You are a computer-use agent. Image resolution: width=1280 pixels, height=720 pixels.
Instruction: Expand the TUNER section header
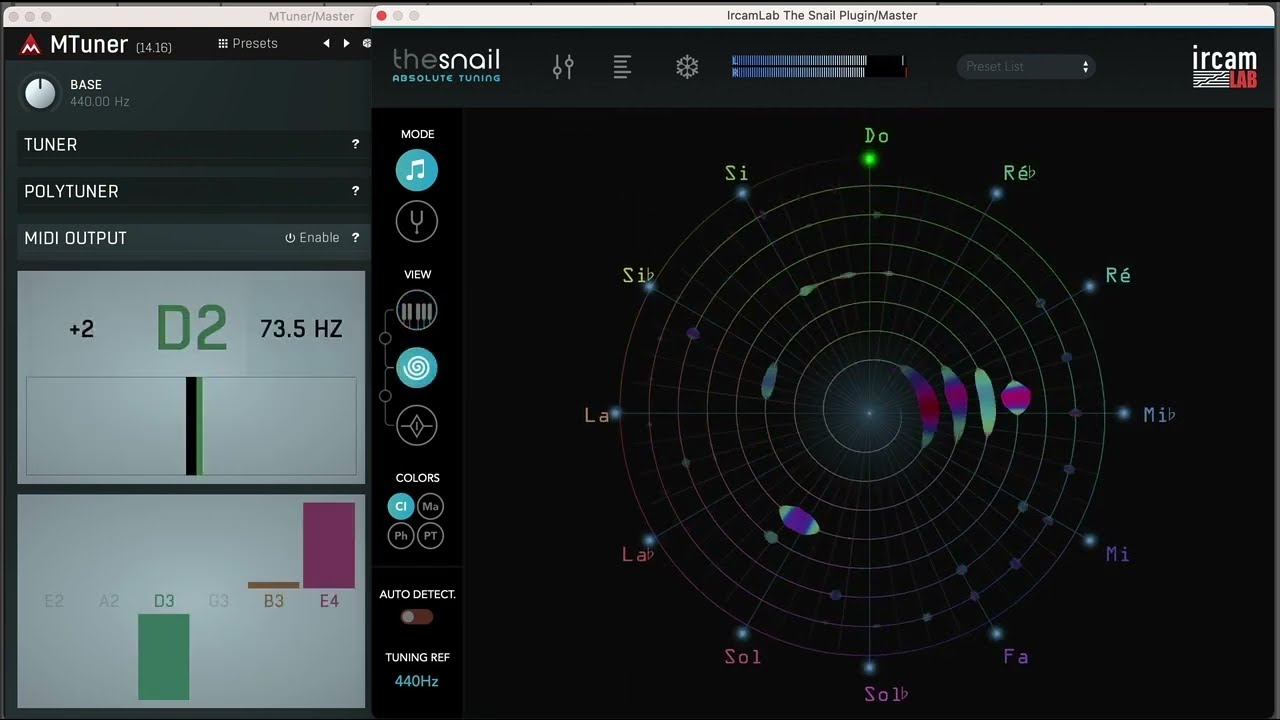click(x=191, y=144)
